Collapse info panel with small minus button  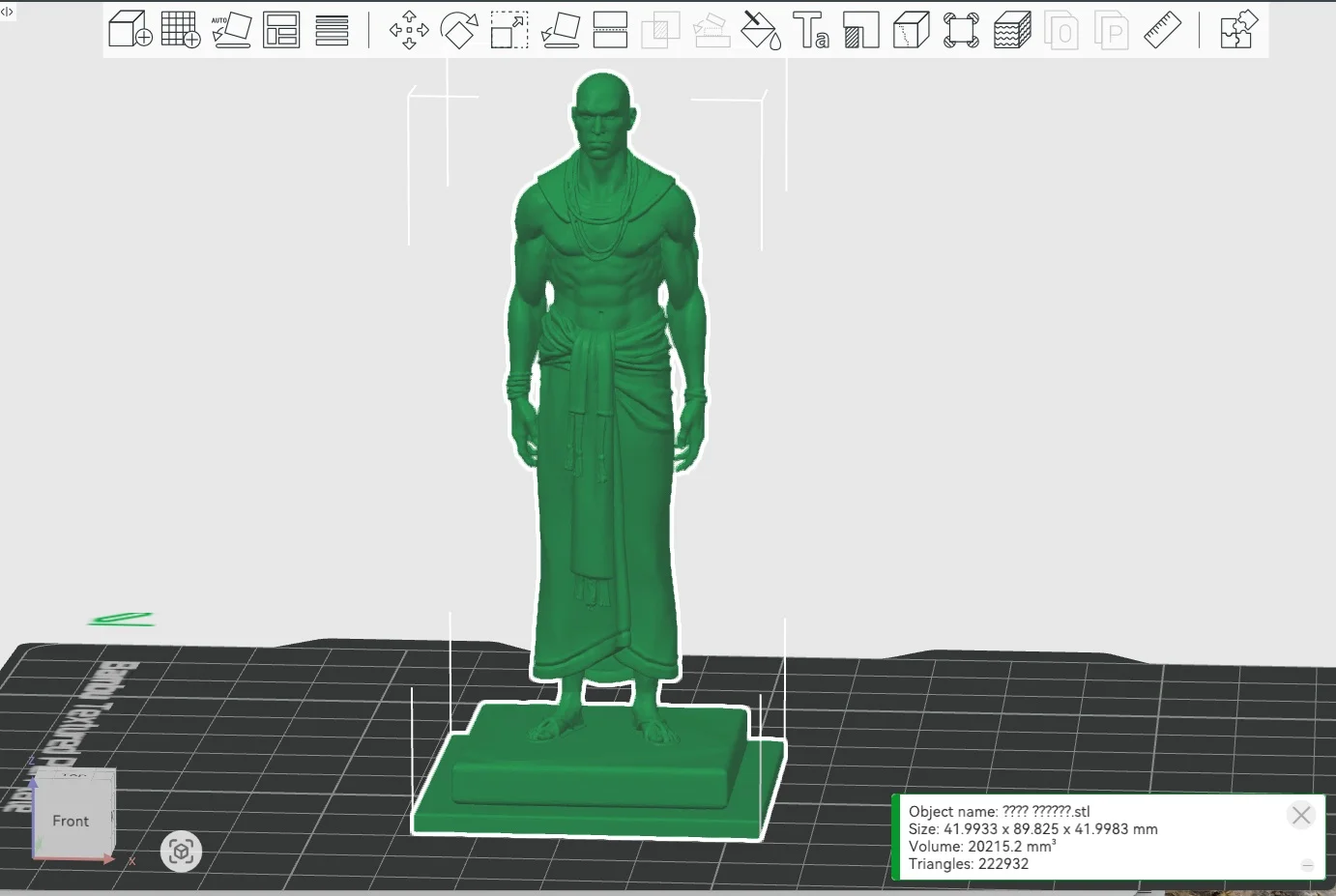(x=1308, y=865)
